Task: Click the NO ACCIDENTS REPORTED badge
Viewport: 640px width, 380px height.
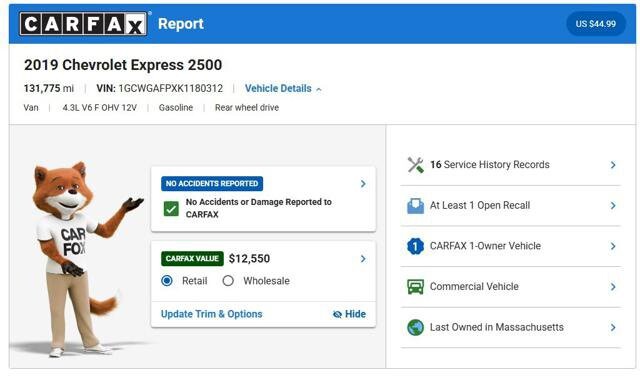Action: click(x=212, y=184)
